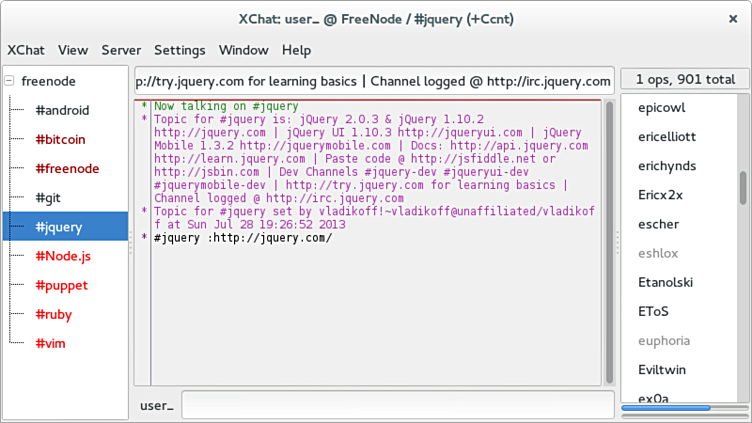Collapse the freenode server tree
The image size is (752, 423).
click(x=11, y=82)
